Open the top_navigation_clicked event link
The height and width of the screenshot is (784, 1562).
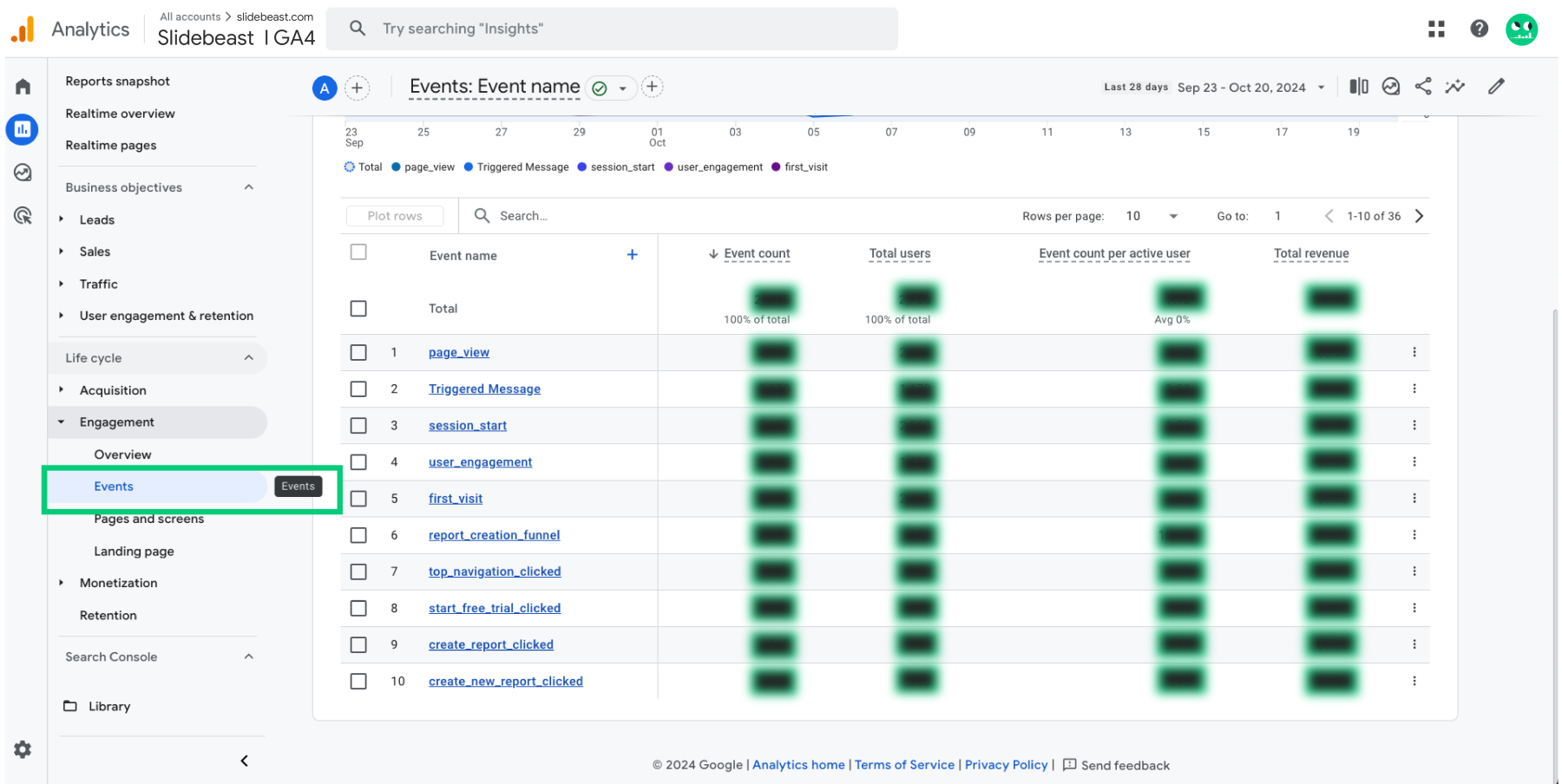point(495,572)
